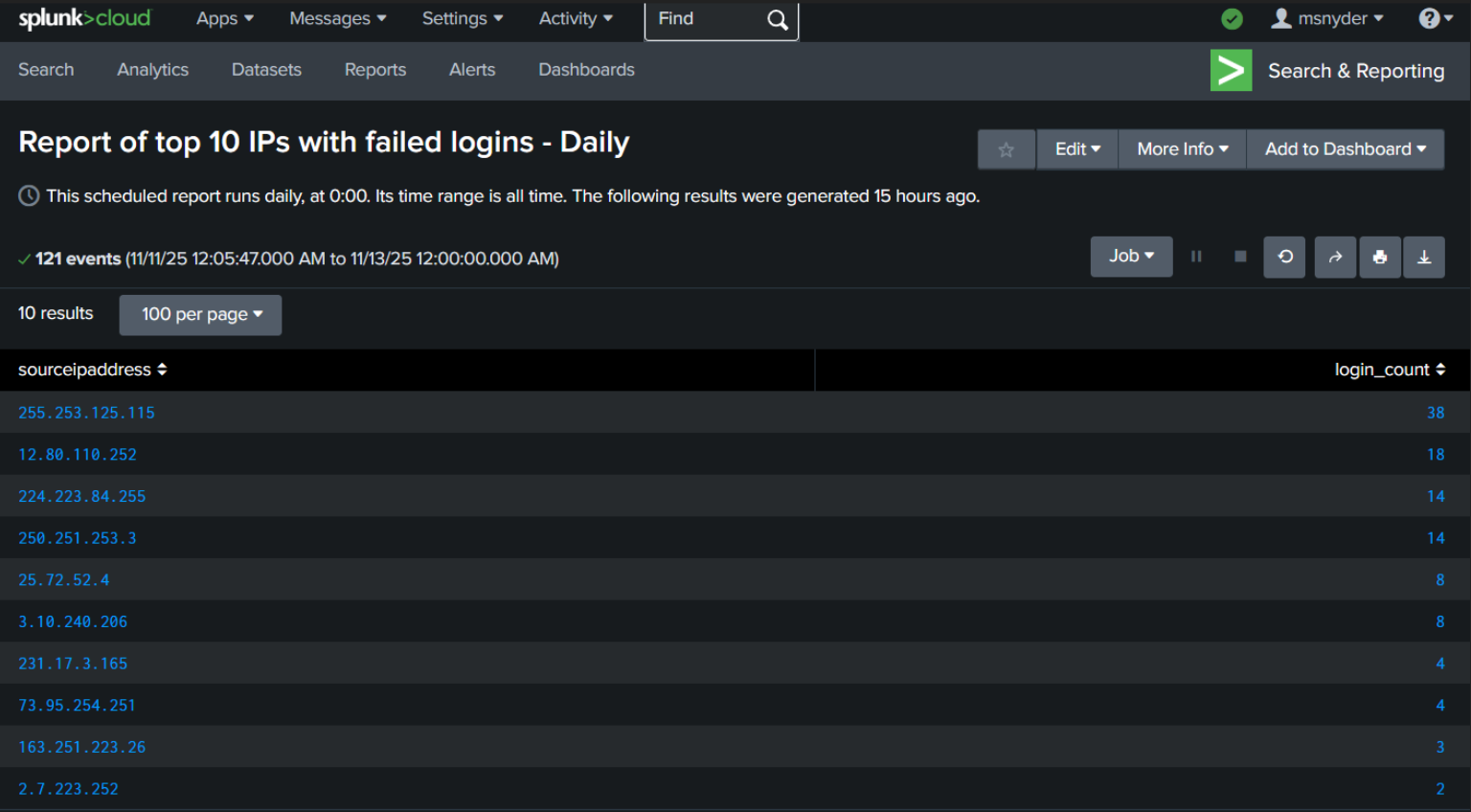
Task: Click into the Find input field
Action: [704, 20]
